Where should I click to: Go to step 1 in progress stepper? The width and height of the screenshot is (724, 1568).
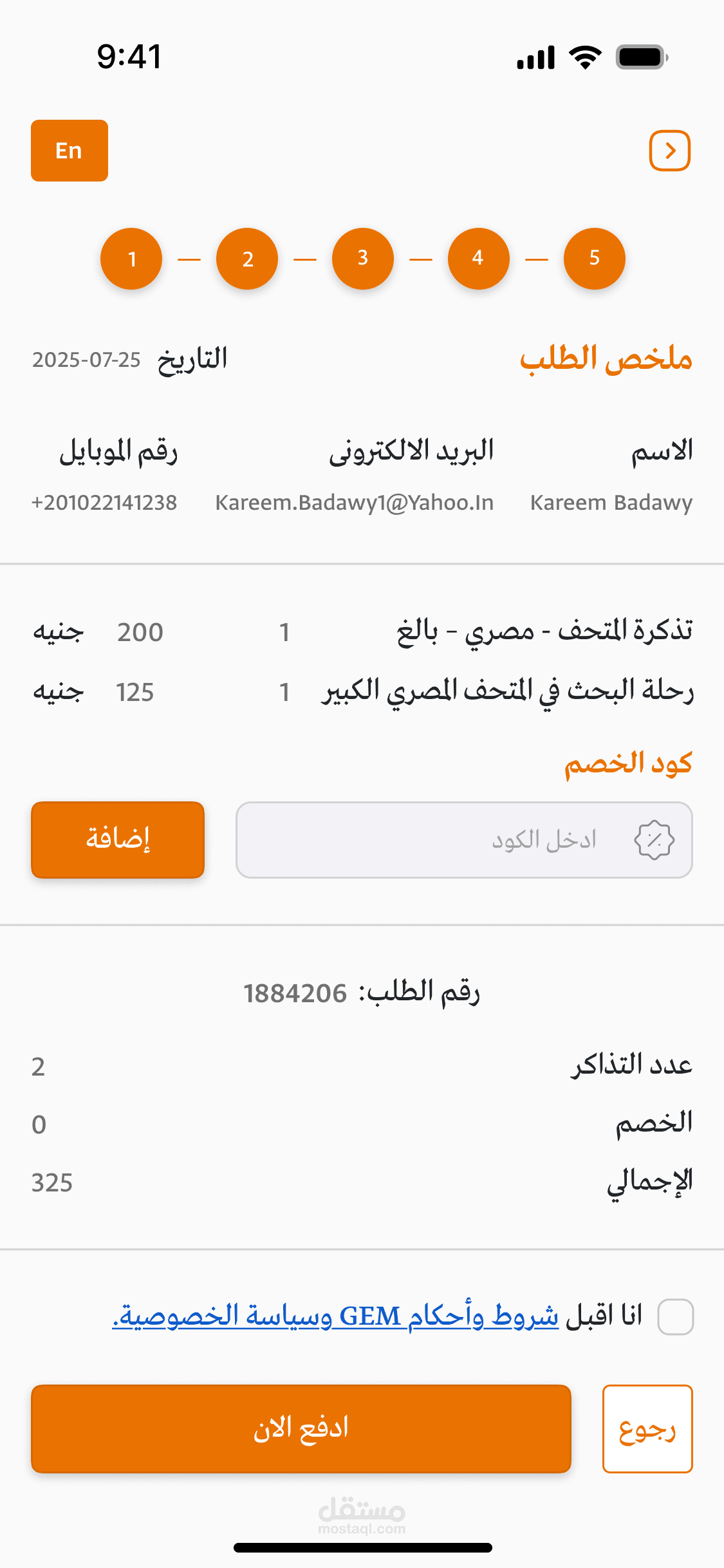[131, 259]
